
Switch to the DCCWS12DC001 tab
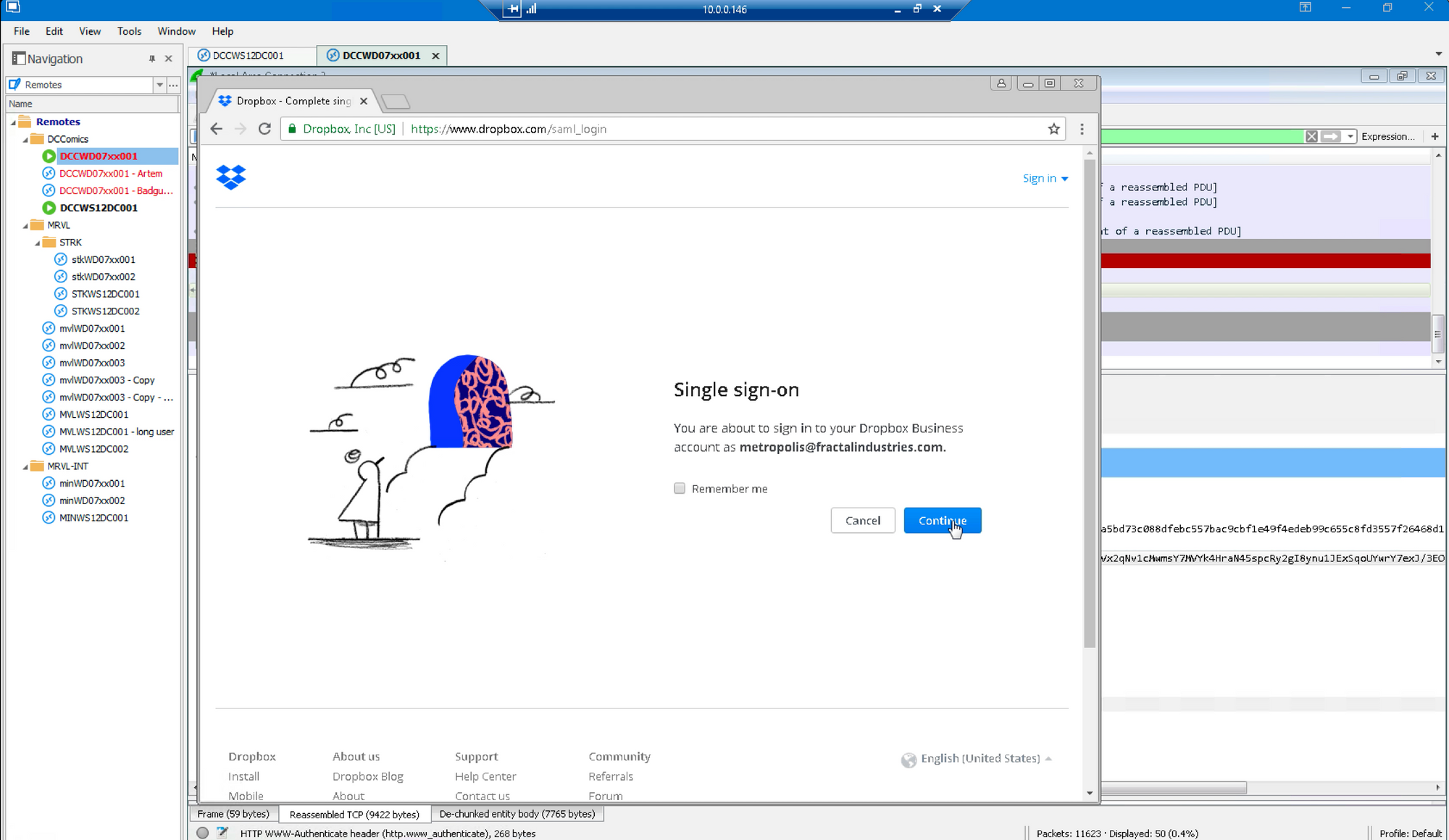click(x=252, y=56)
